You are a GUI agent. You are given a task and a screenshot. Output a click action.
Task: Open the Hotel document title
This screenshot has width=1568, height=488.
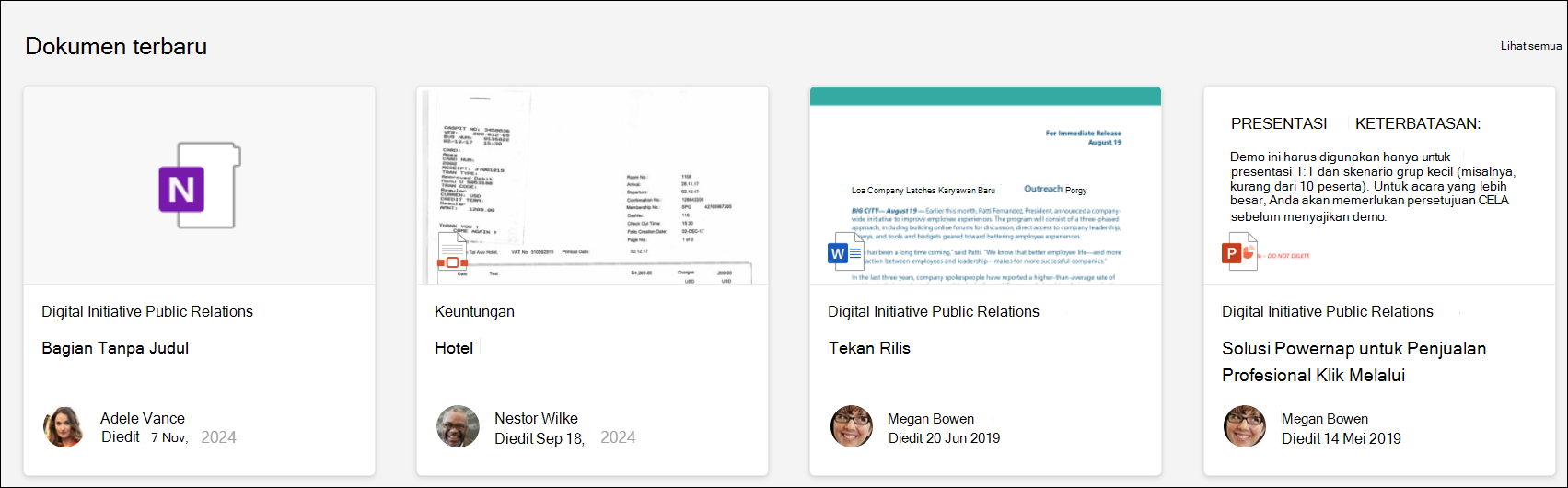point(454,348)
